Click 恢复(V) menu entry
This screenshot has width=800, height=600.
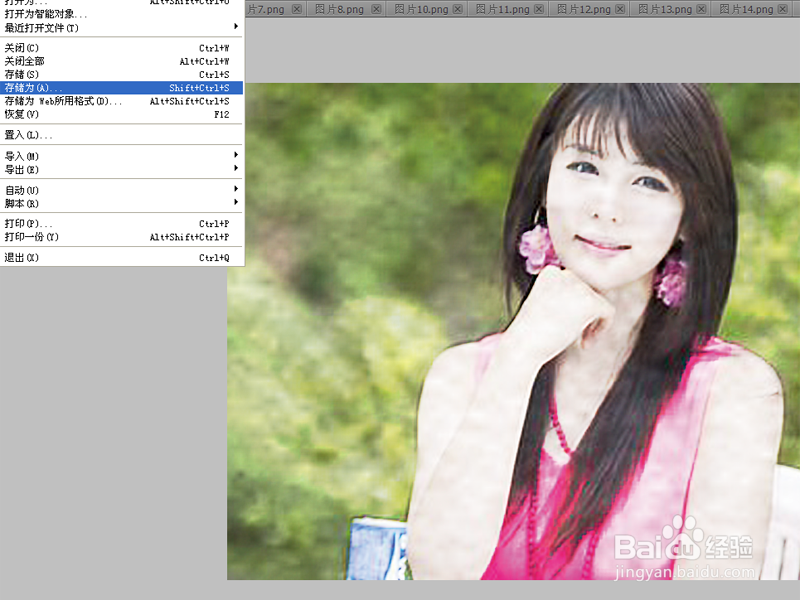click(121, 114)
